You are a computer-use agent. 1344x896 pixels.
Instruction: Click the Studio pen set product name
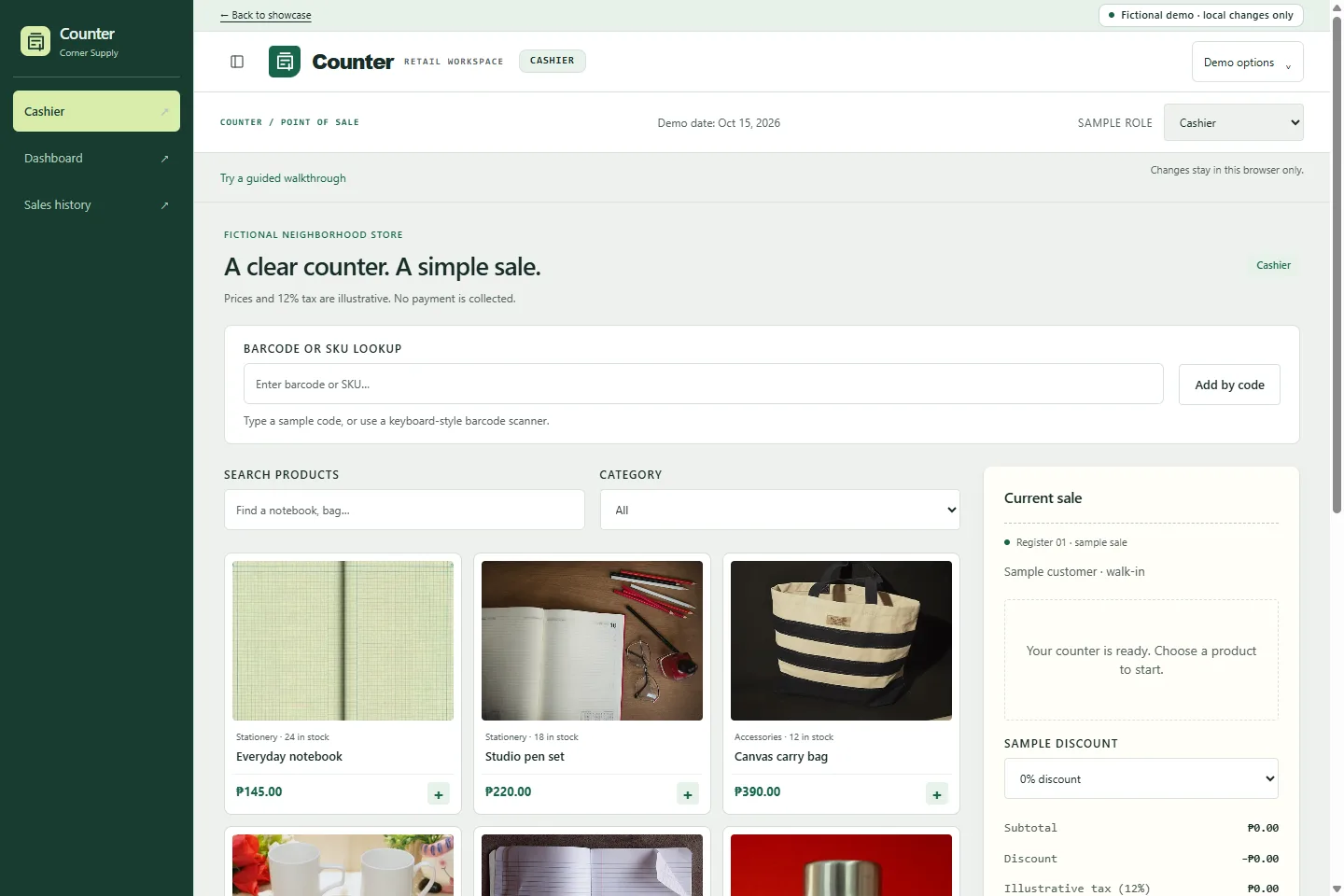coord(525,757)
